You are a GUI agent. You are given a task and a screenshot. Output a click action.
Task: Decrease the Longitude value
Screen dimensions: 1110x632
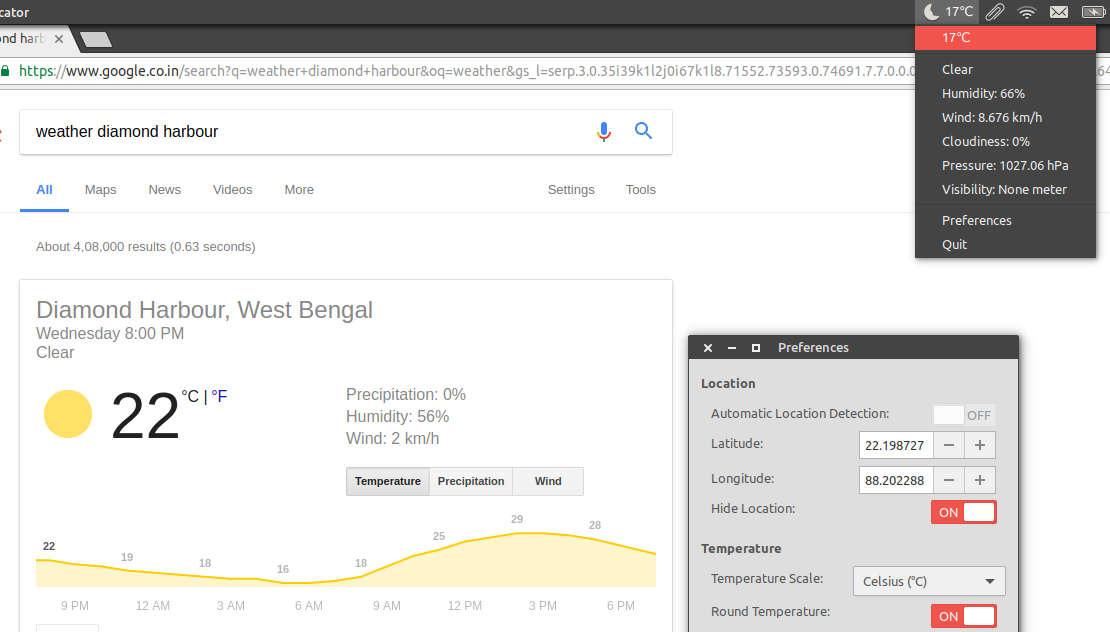pyautogui.click(x=949, y=480)
